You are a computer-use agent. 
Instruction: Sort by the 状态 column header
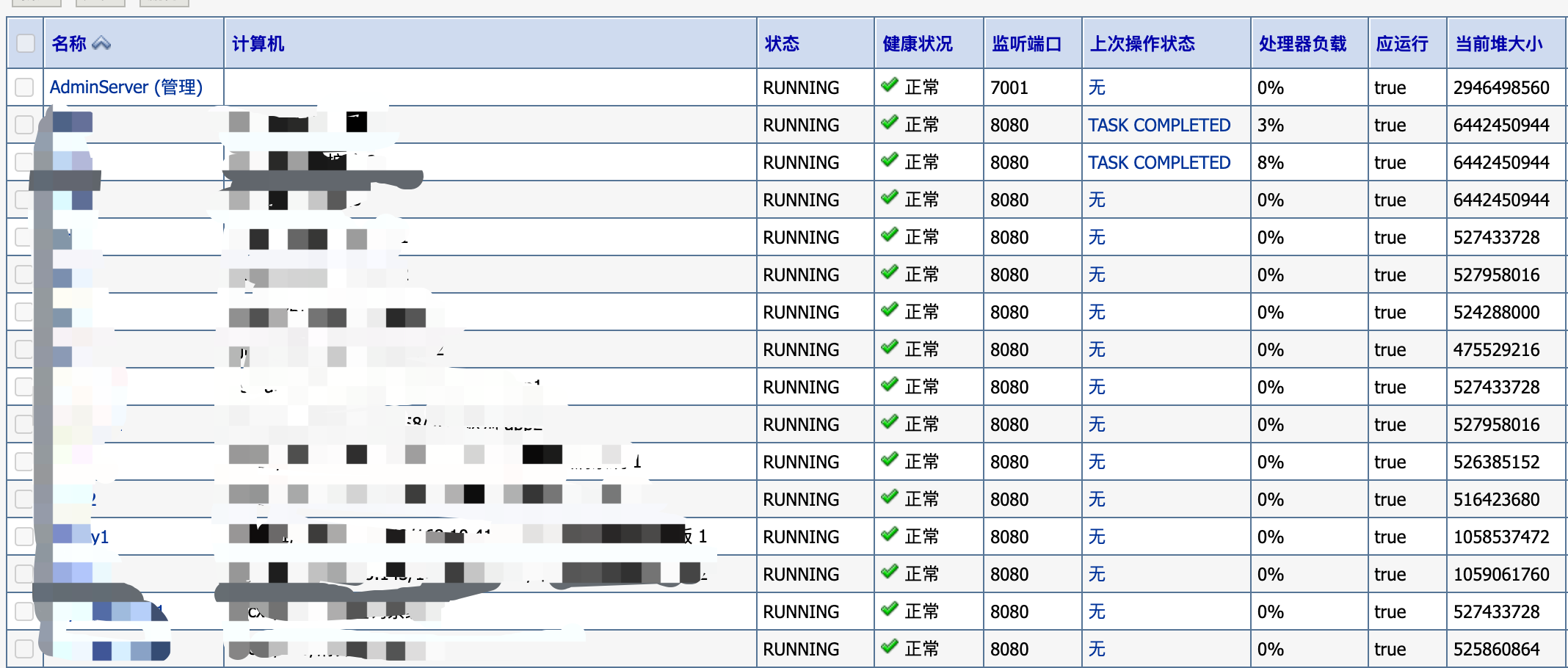click(x=782, y=44)
